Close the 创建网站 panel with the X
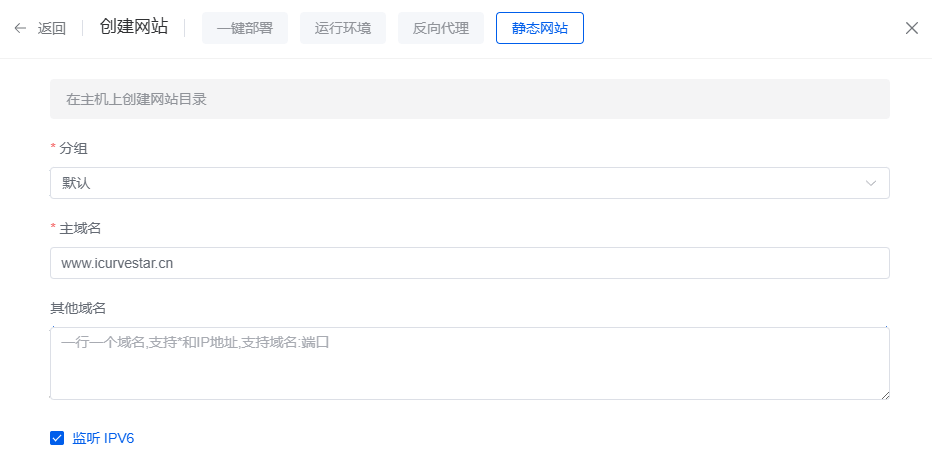Viewport: 932px width, 465px height. pyautogui.click(x=911, y=28)
